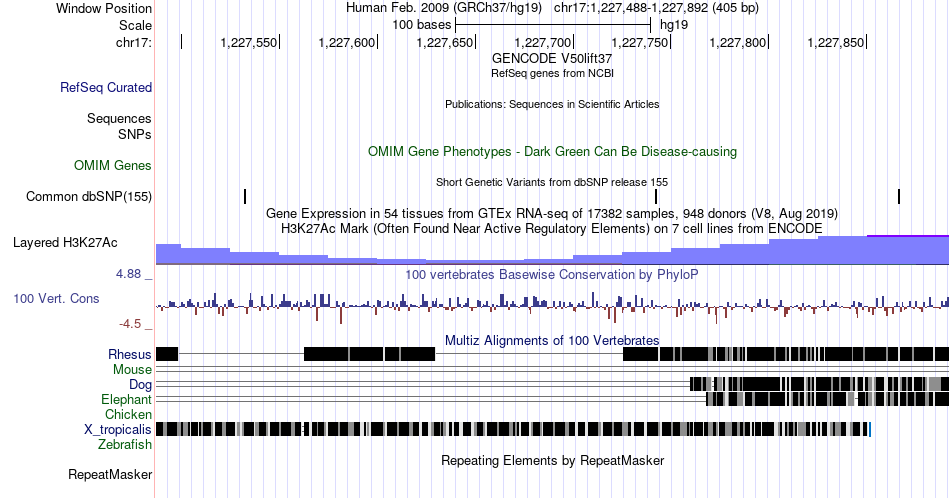Click the Scale label

(x=135, y=25)
